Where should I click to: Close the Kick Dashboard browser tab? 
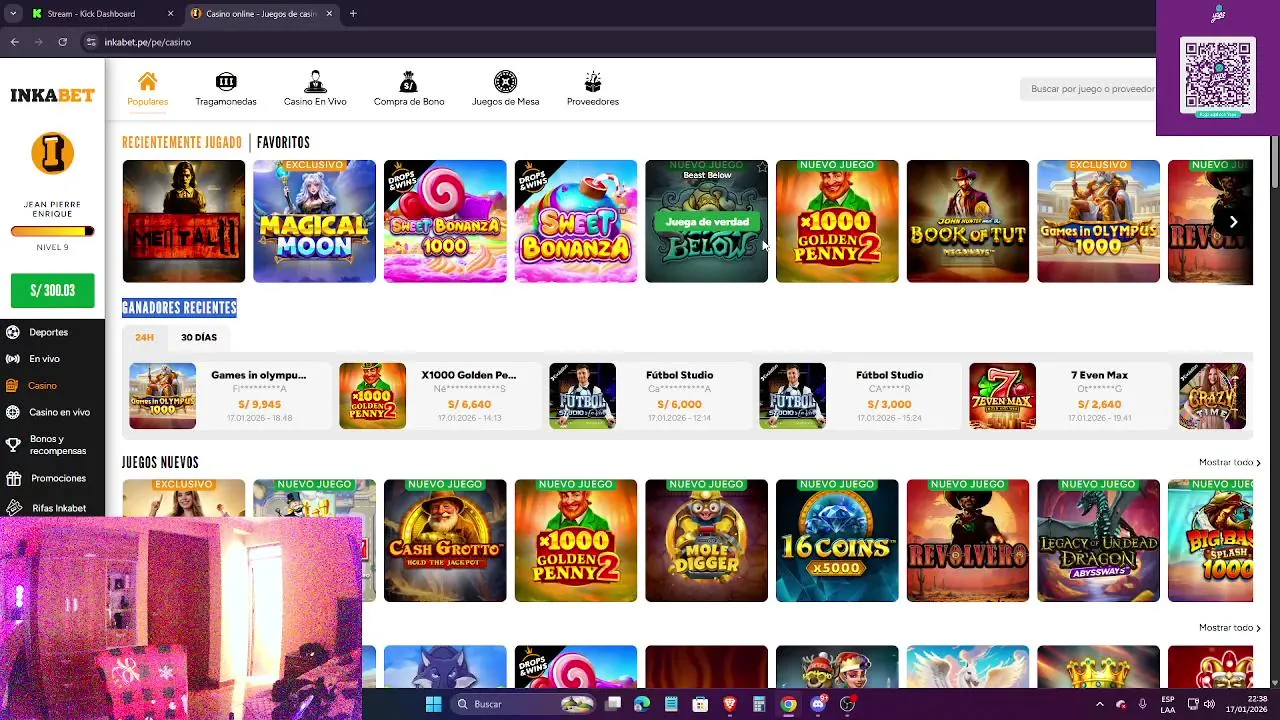(x=170, y=14)
